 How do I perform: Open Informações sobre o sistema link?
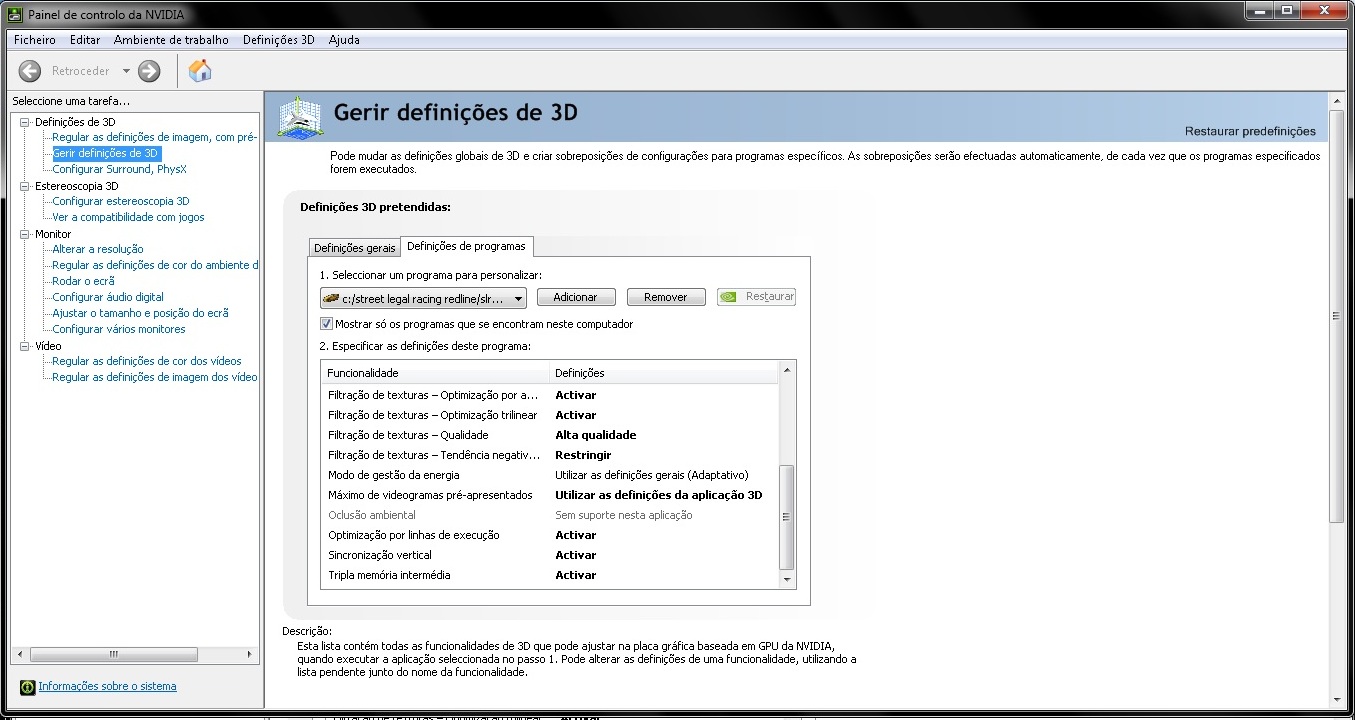pos(107,686)
